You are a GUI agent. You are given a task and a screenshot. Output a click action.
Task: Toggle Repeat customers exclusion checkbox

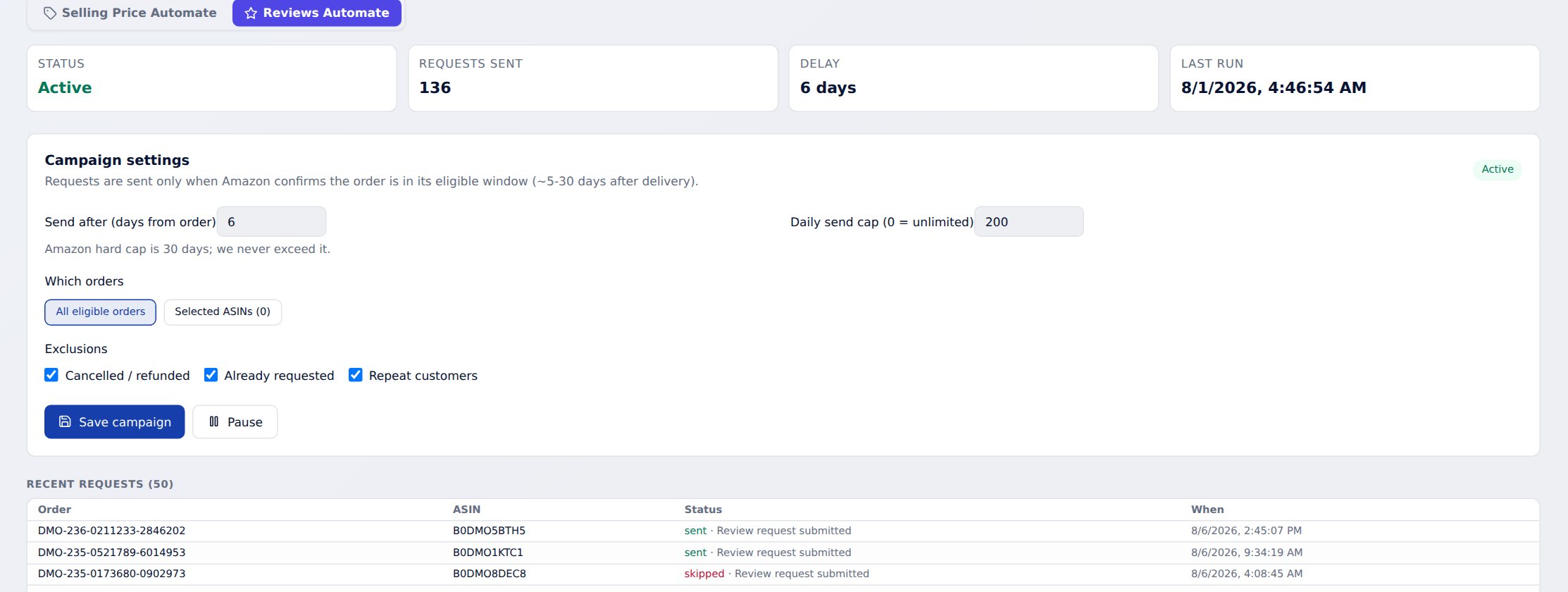point(356,375)
